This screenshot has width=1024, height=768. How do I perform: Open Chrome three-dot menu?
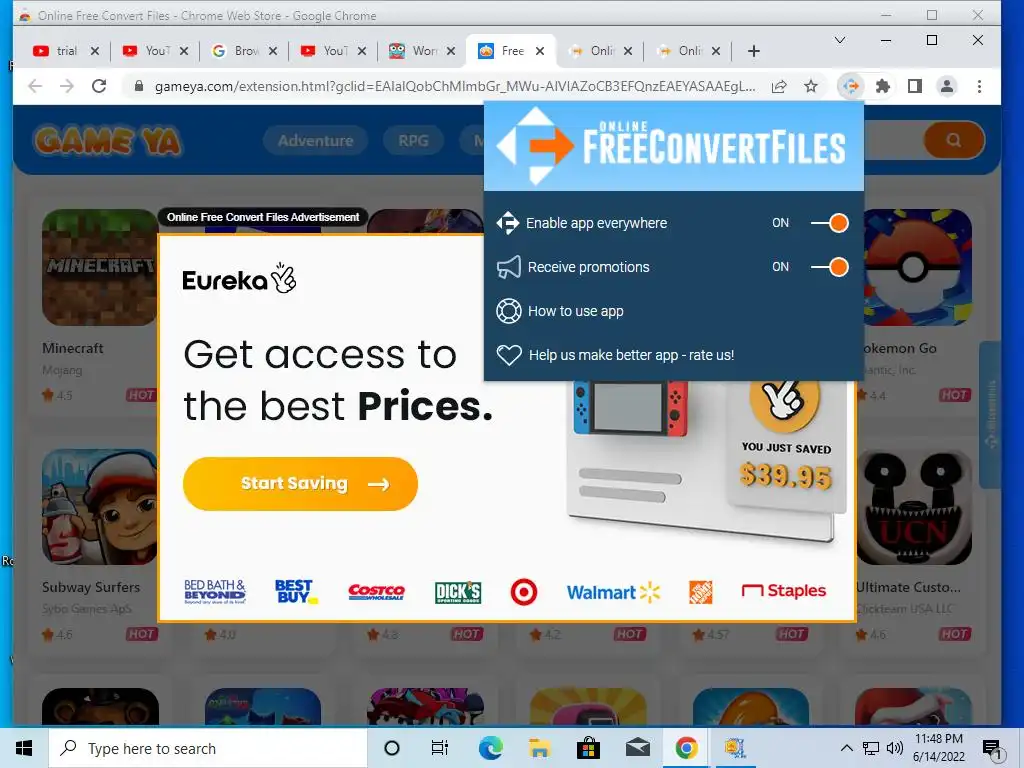(979, 86)
